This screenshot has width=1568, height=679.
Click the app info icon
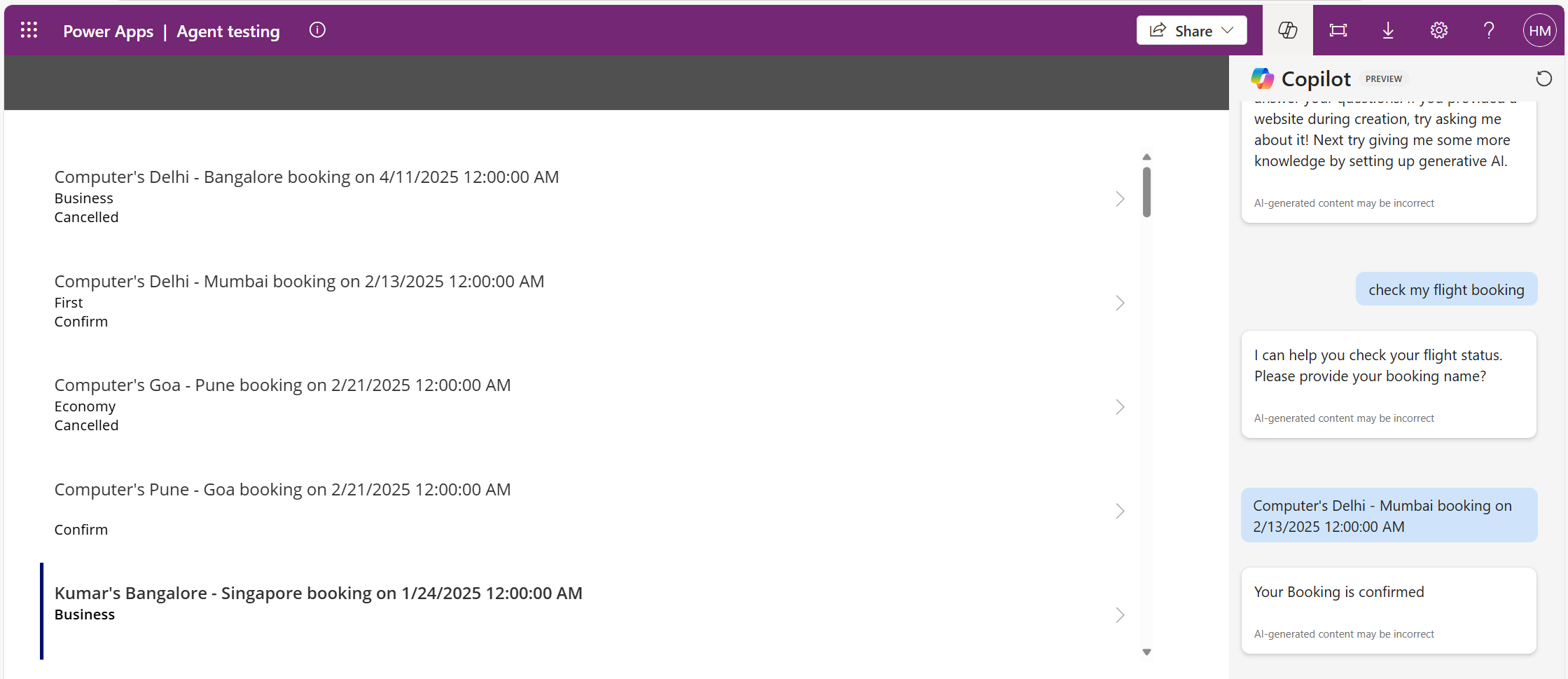click(317, 30)
